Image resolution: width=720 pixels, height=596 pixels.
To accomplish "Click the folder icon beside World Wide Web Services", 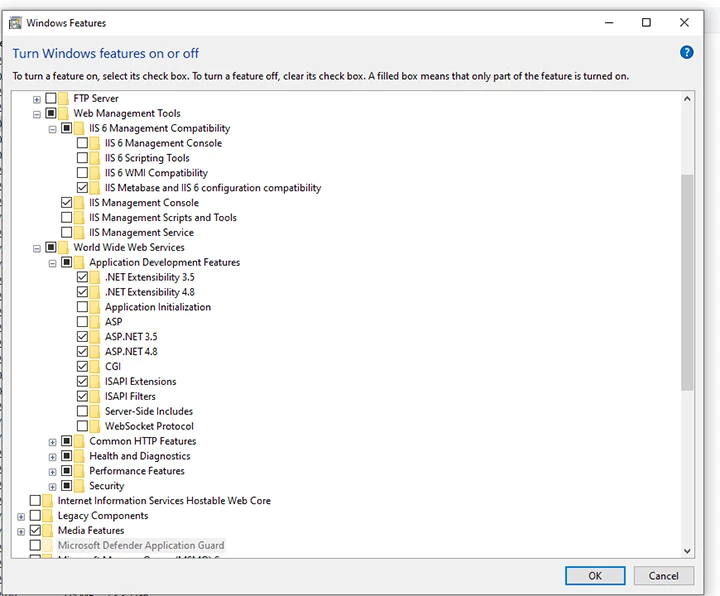I will coord(63,247).
